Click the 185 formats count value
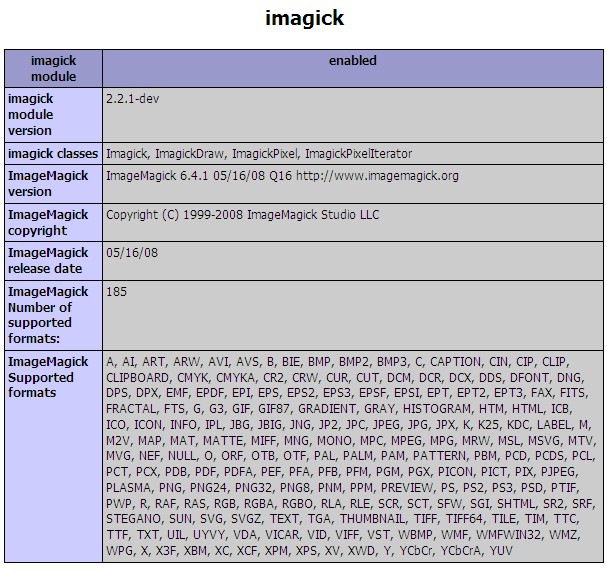 [x=117, y=291]
